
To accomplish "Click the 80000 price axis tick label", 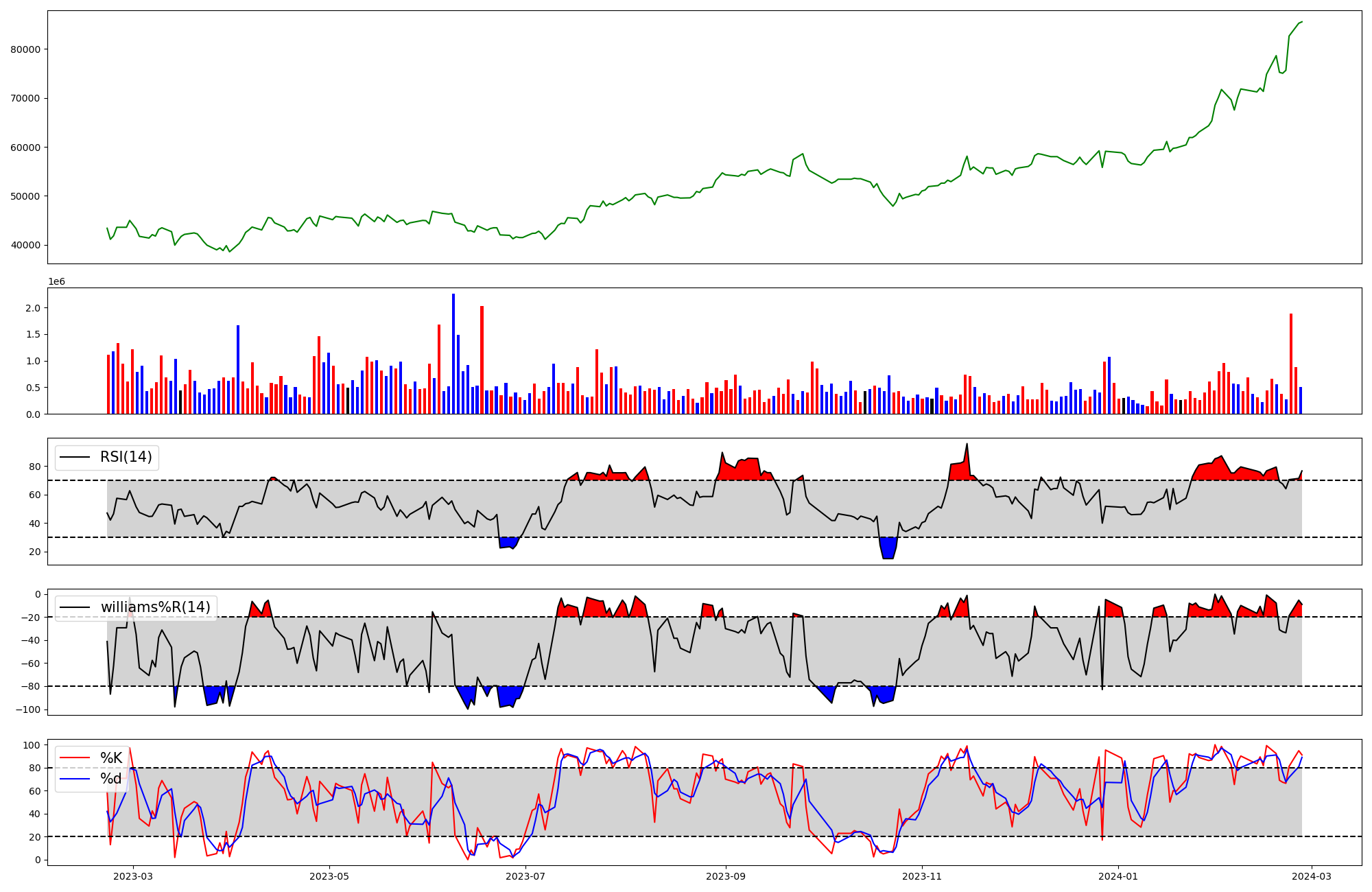I will tap(25, 49).
